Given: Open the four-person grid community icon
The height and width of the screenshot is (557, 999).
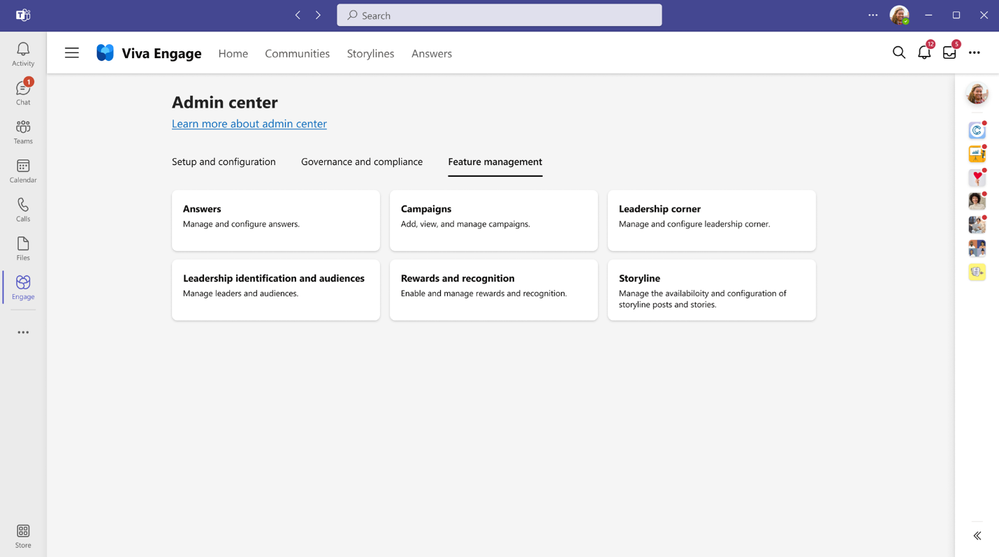Looking at the screenshot, I should coord(977,248).
